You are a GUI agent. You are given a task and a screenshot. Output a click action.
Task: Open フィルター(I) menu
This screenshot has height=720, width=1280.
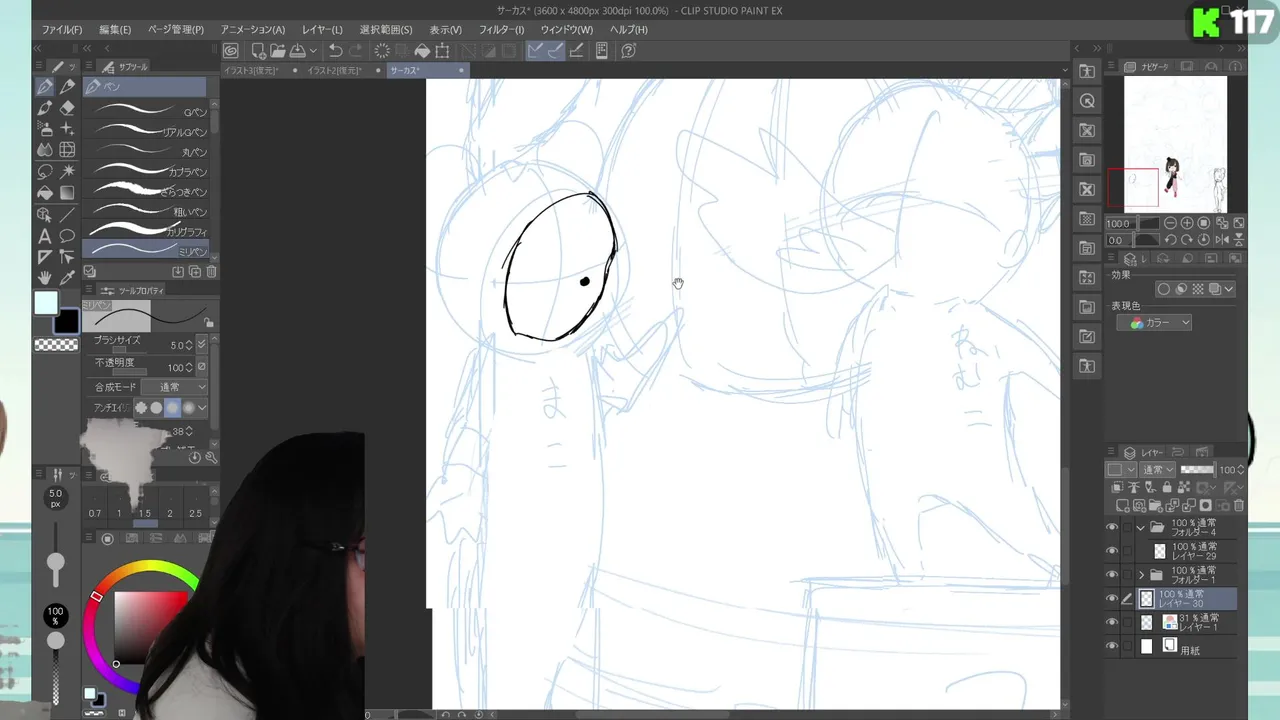(501, 29)
